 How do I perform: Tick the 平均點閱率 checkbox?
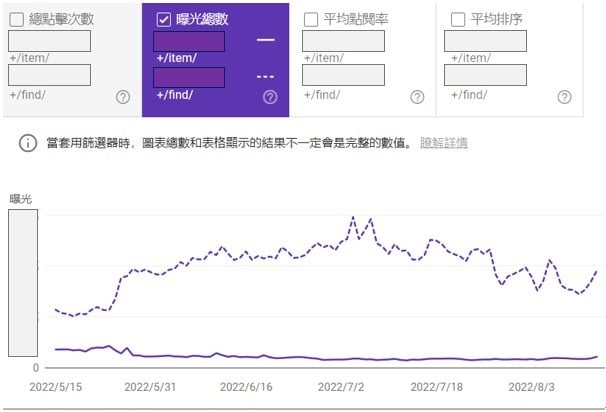311,19
